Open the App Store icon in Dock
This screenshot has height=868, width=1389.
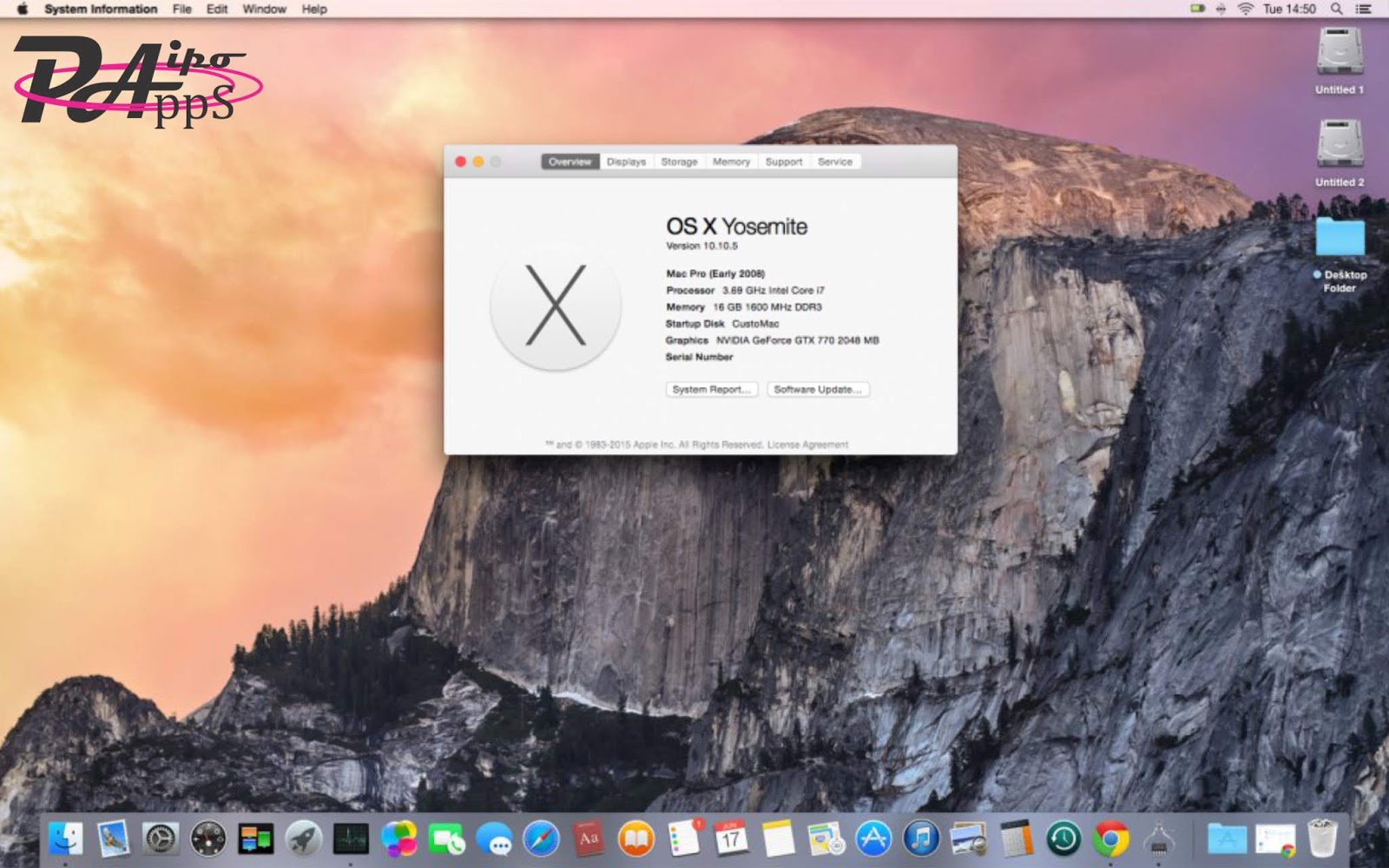[873, 838]
